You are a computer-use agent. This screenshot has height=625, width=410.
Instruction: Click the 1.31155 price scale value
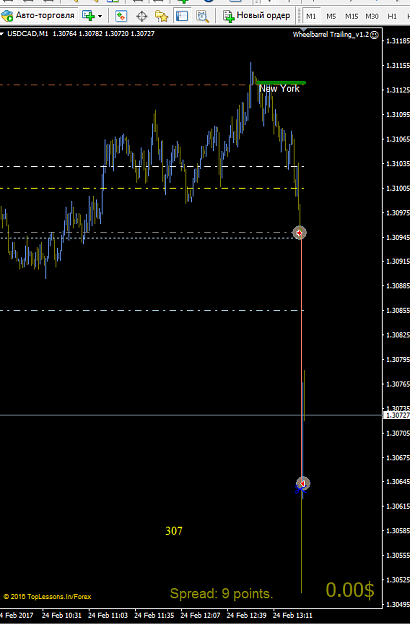(x=398, y=65)
